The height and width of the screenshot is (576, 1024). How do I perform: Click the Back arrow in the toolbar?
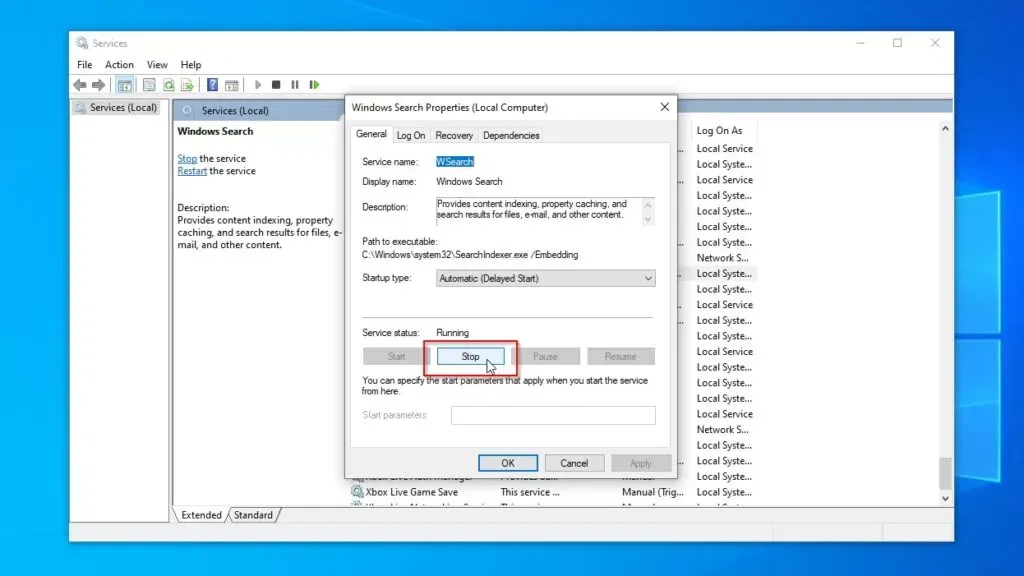(80, 85)
